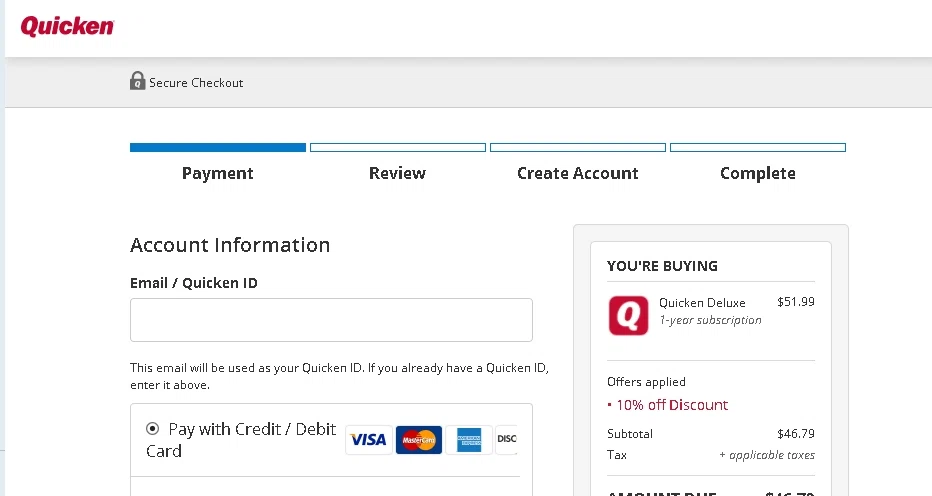
Task: Click the MasterCard icon
Action: coord(419,440)
